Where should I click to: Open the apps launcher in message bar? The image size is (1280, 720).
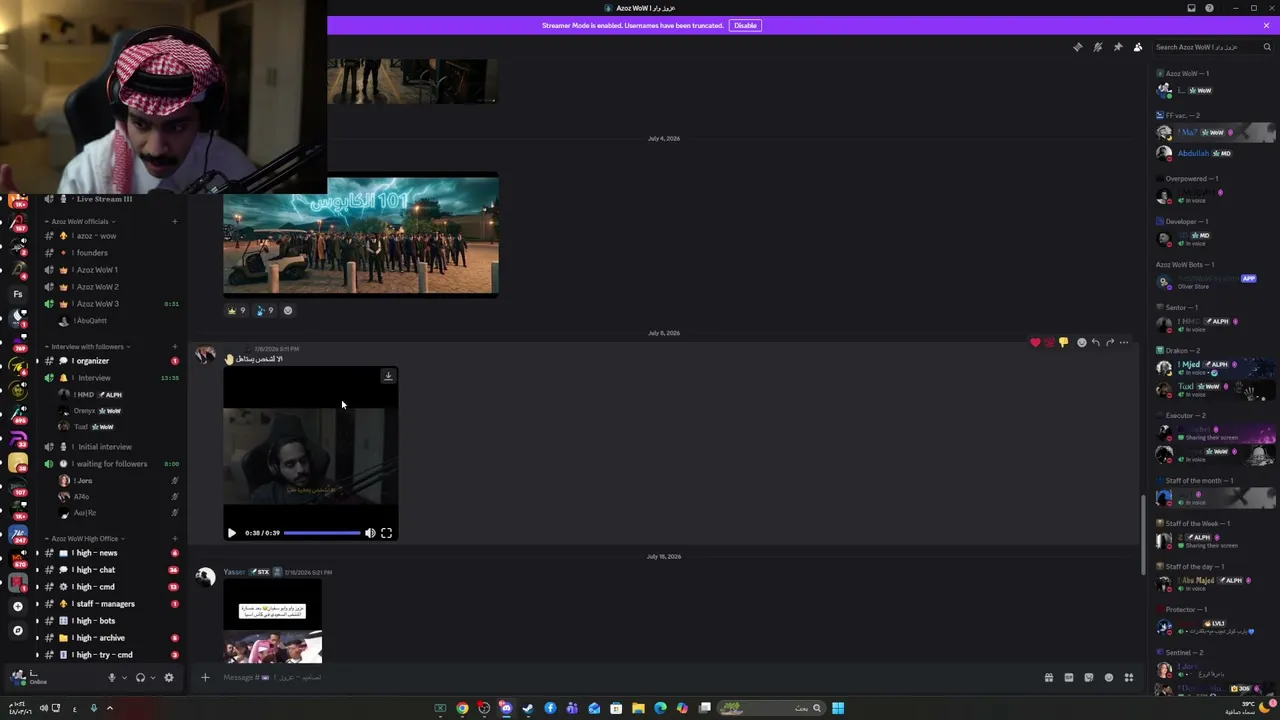click(x=1129, y=677)
